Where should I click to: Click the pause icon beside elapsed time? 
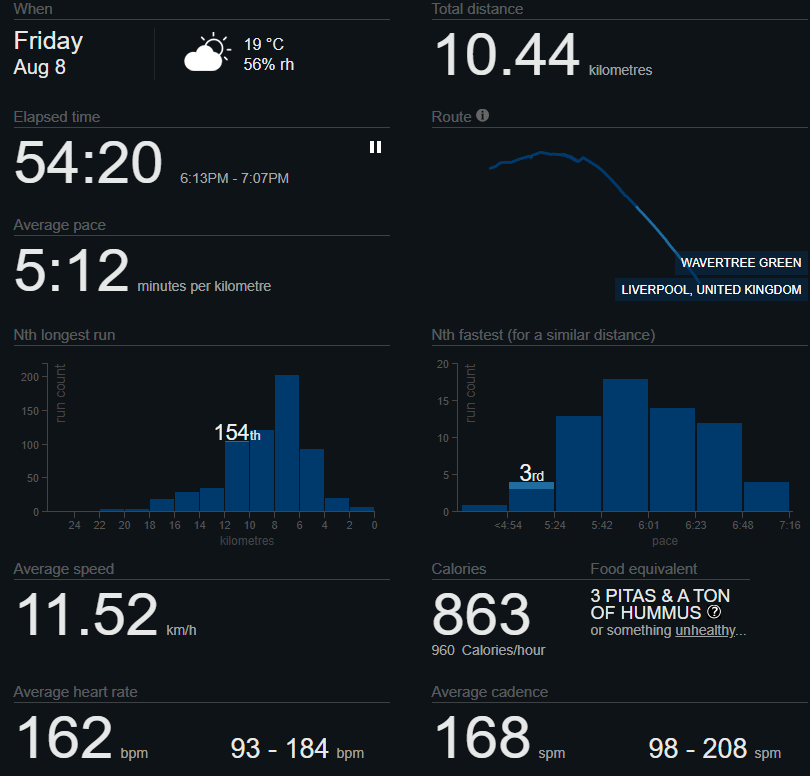(x=375, y=147)
